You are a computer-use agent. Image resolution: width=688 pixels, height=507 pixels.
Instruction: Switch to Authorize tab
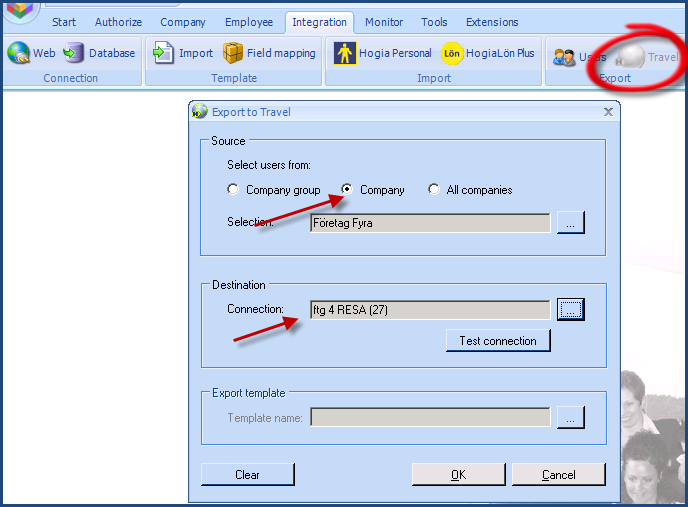click(118, 22)
